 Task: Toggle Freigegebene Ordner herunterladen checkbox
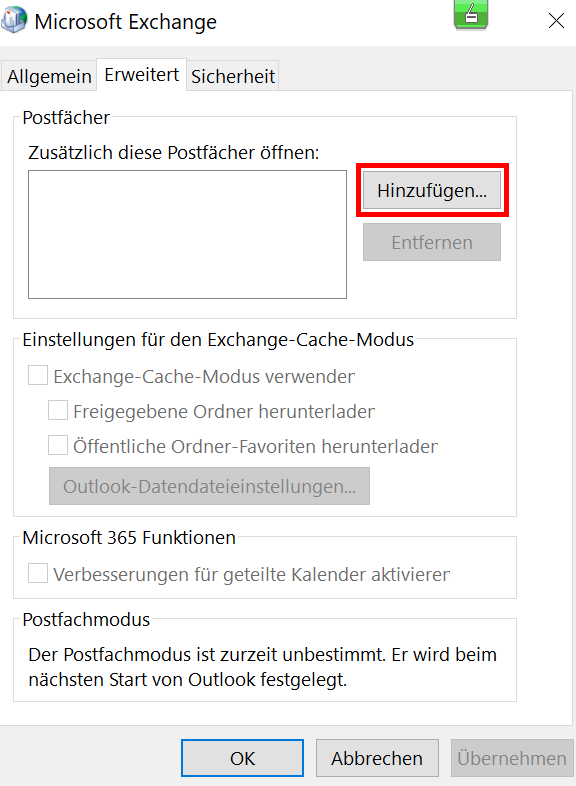pos(58,411)
